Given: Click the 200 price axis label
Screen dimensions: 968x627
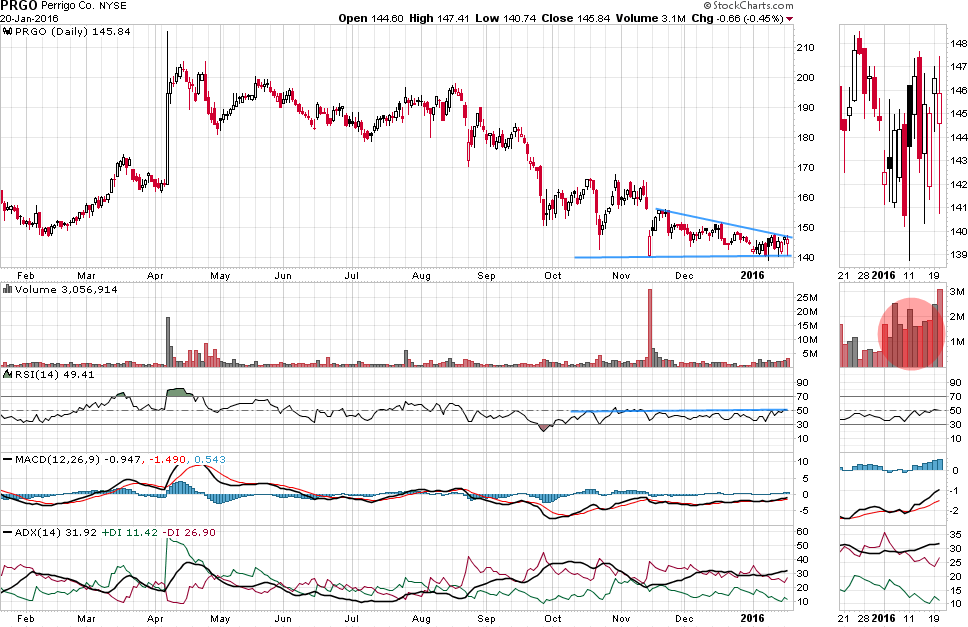Looking at the screenshot, I should point(805,78).
